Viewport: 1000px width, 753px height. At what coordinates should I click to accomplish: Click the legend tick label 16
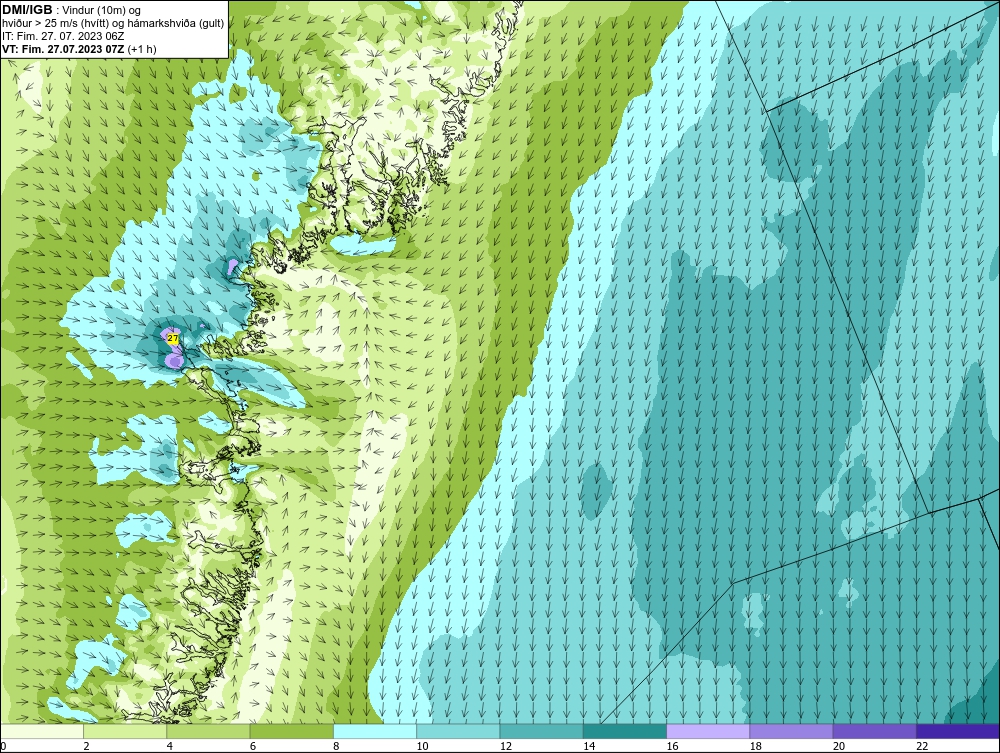click(x=673, y=747)
